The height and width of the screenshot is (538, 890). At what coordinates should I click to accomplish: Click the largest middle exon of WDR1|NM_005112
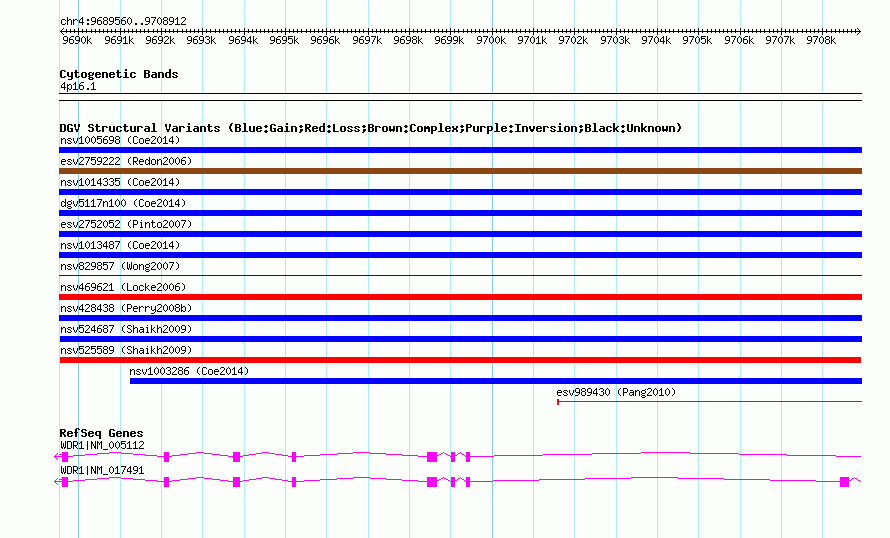[432, 457]
